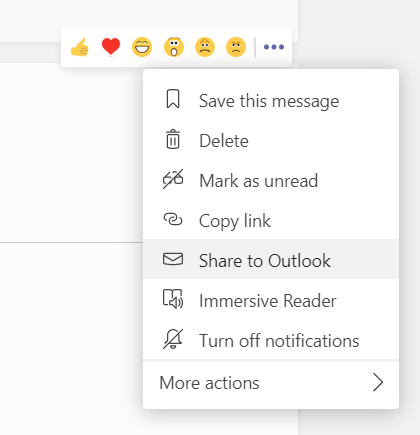Viewport: 420px width, 435px height.
Task: React with the thumbs up Like emoji
Action: pyautogui.click(x=80, y=47)
